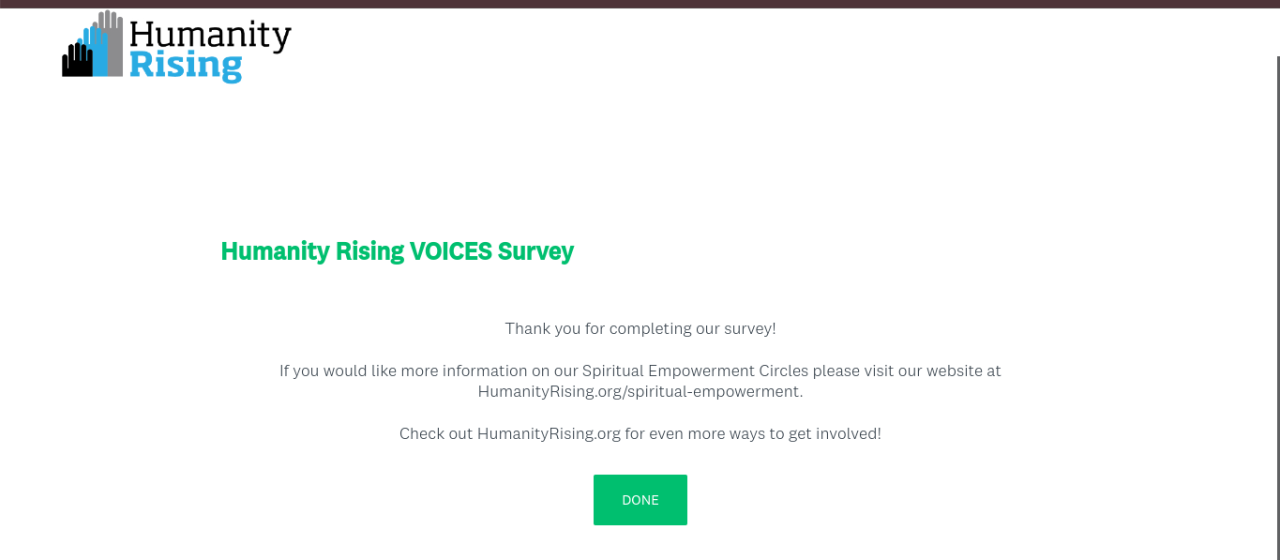
Task: Click the blue 'Rising' logo wordmark
Action: coord(185,66)
